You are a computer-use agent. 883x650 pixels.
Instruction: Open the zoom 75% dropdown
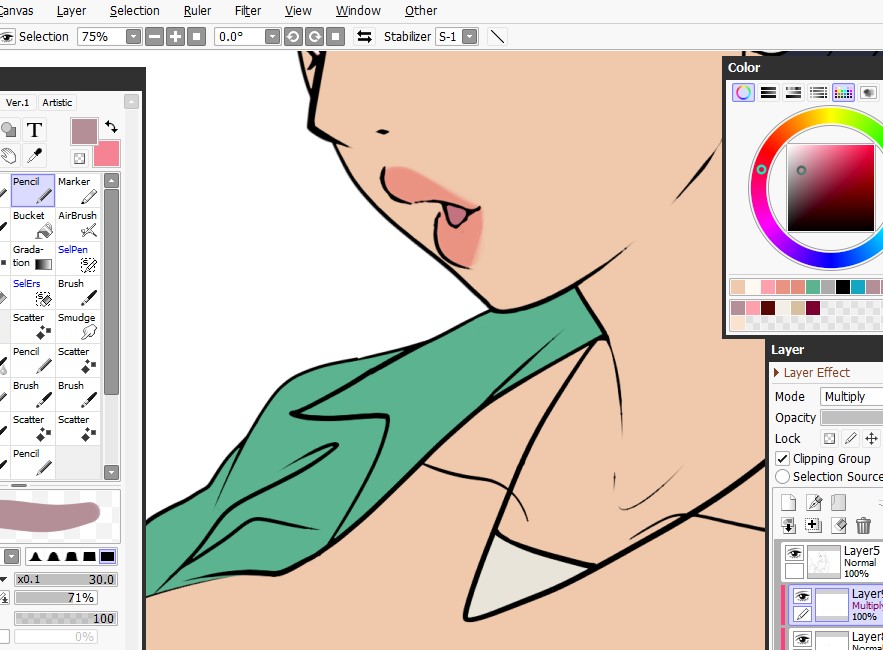pos(133,37)
